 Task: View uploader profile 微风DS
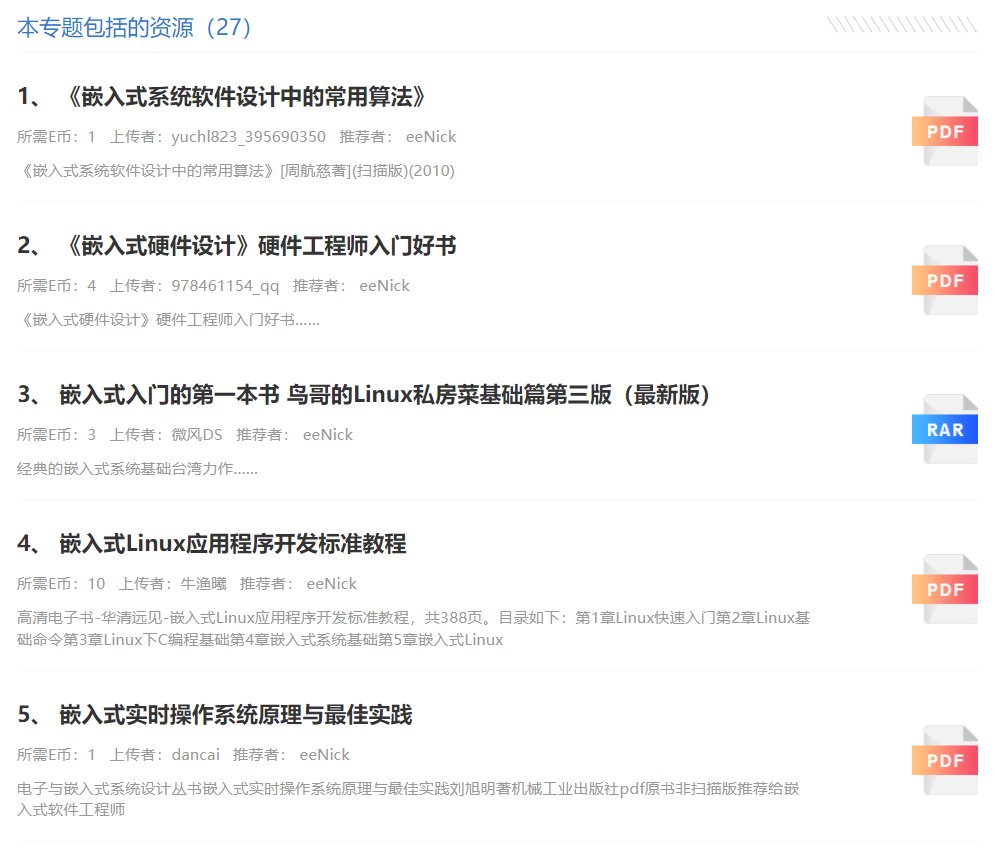click(x=214, y=434)
